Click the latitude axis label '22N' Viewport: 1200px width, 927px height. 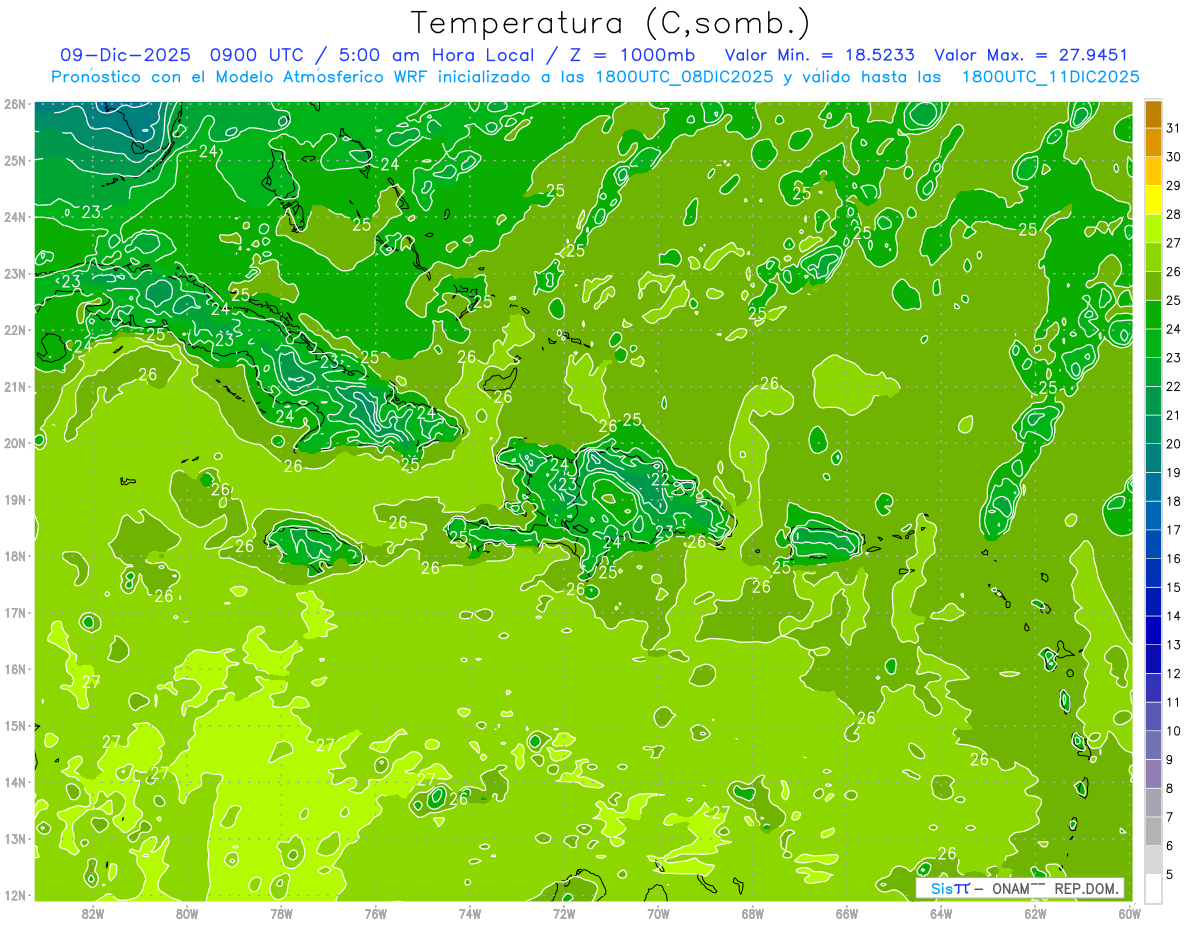coord(15,330)
